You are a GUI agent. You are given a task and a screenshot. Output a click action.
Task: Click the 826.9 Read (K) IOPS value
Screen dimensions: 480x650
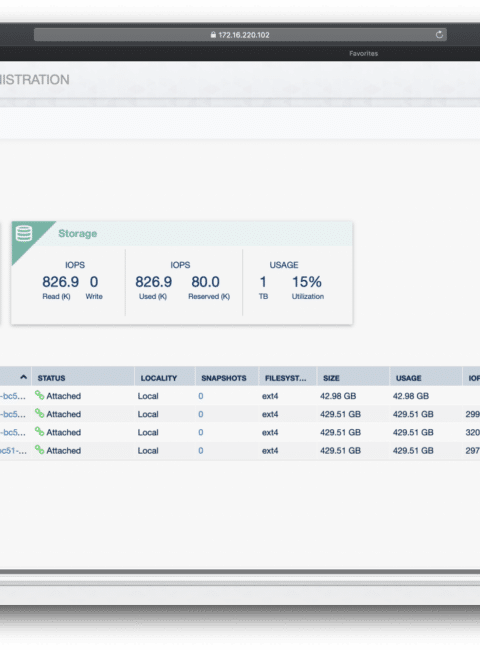(x=61, y=282)
